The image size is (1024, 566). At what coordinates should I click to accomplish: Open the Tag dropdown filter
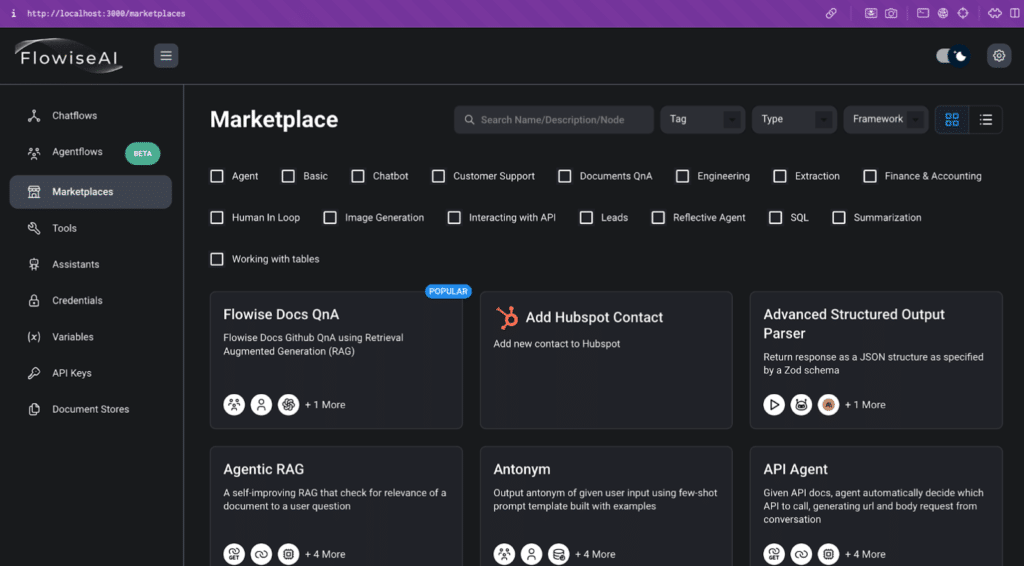[703, 119]
